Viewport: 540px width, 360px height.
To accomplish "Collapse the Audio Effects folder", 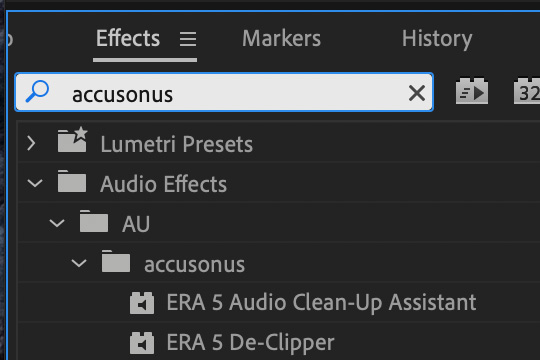I will (x=35, y=183).
